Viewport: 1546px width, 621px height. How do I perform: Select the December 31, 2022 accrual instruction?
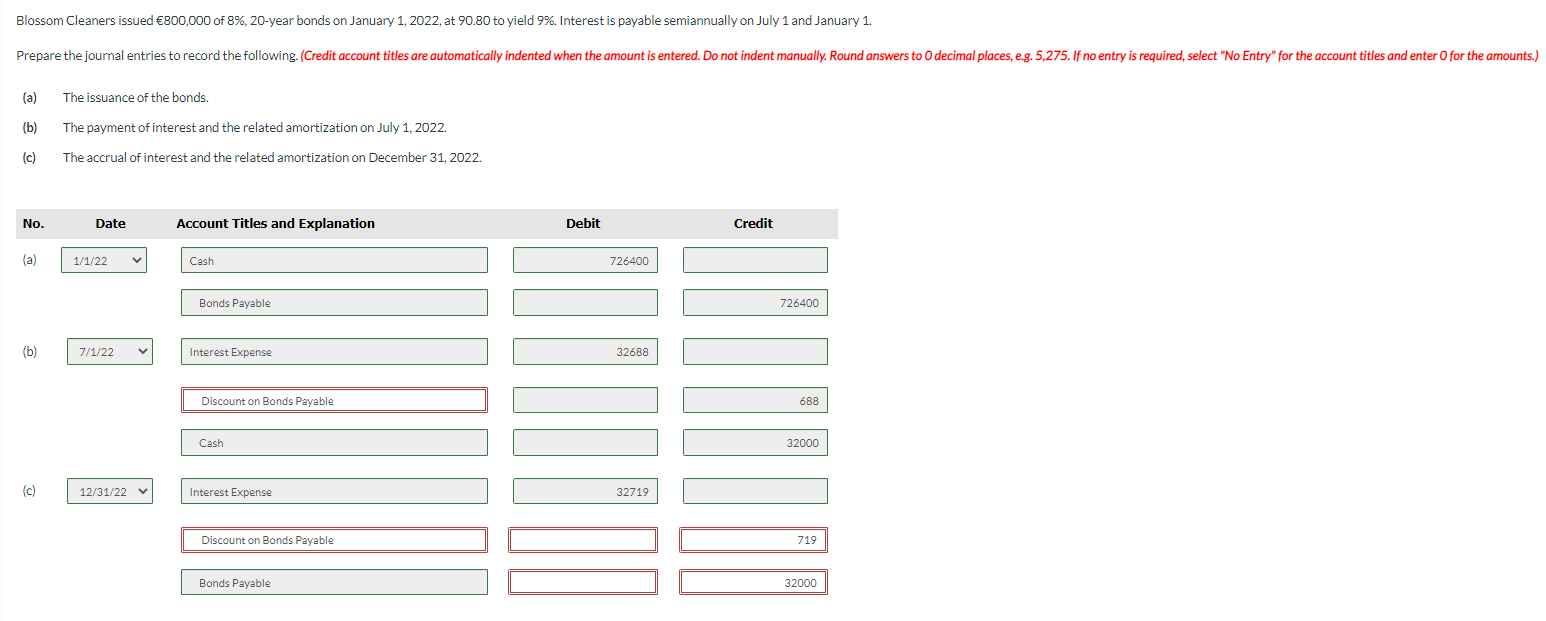point(272,158)
